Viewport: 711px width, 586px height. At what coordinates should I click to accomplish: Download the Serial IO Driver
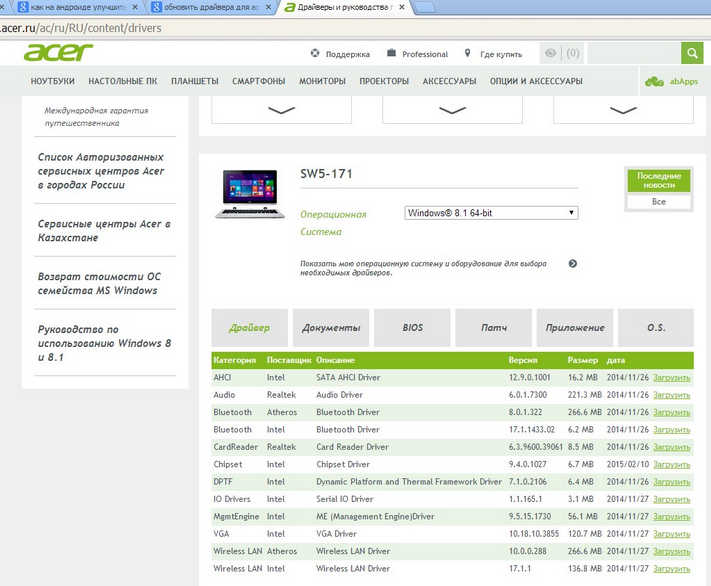[672, 499]
